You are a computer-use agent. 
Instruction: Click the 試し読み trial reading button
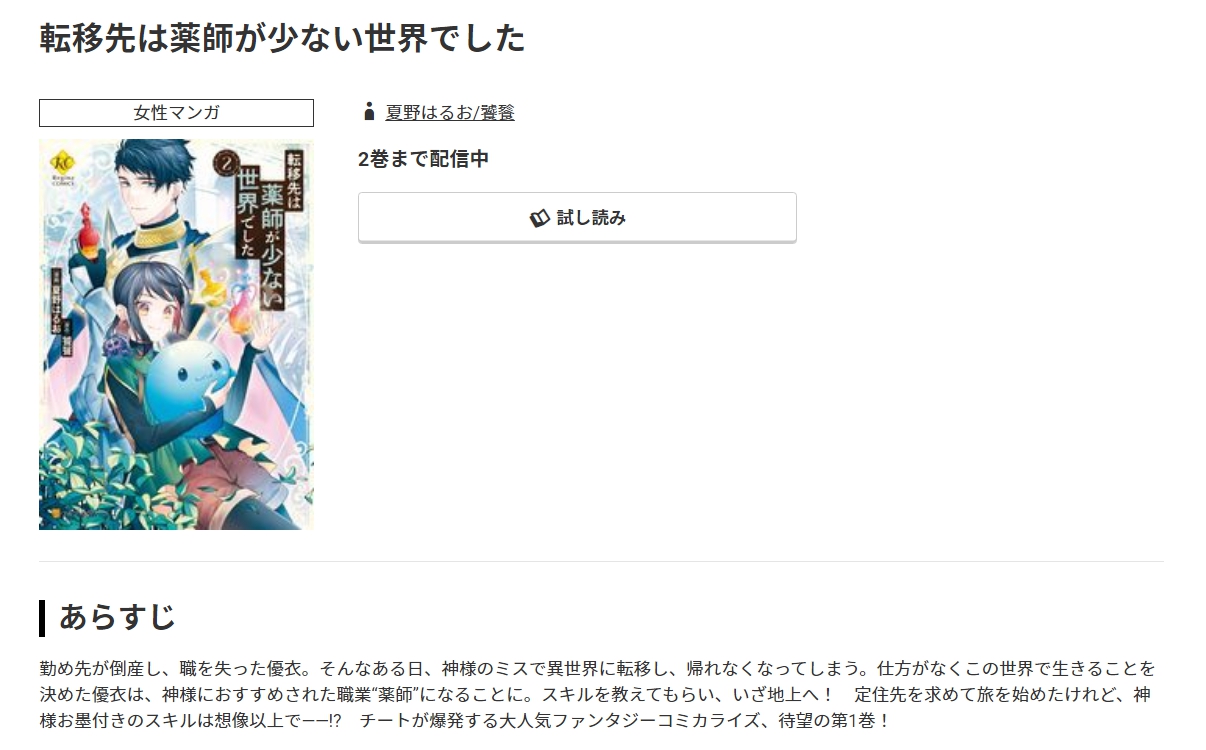(577, 217)
